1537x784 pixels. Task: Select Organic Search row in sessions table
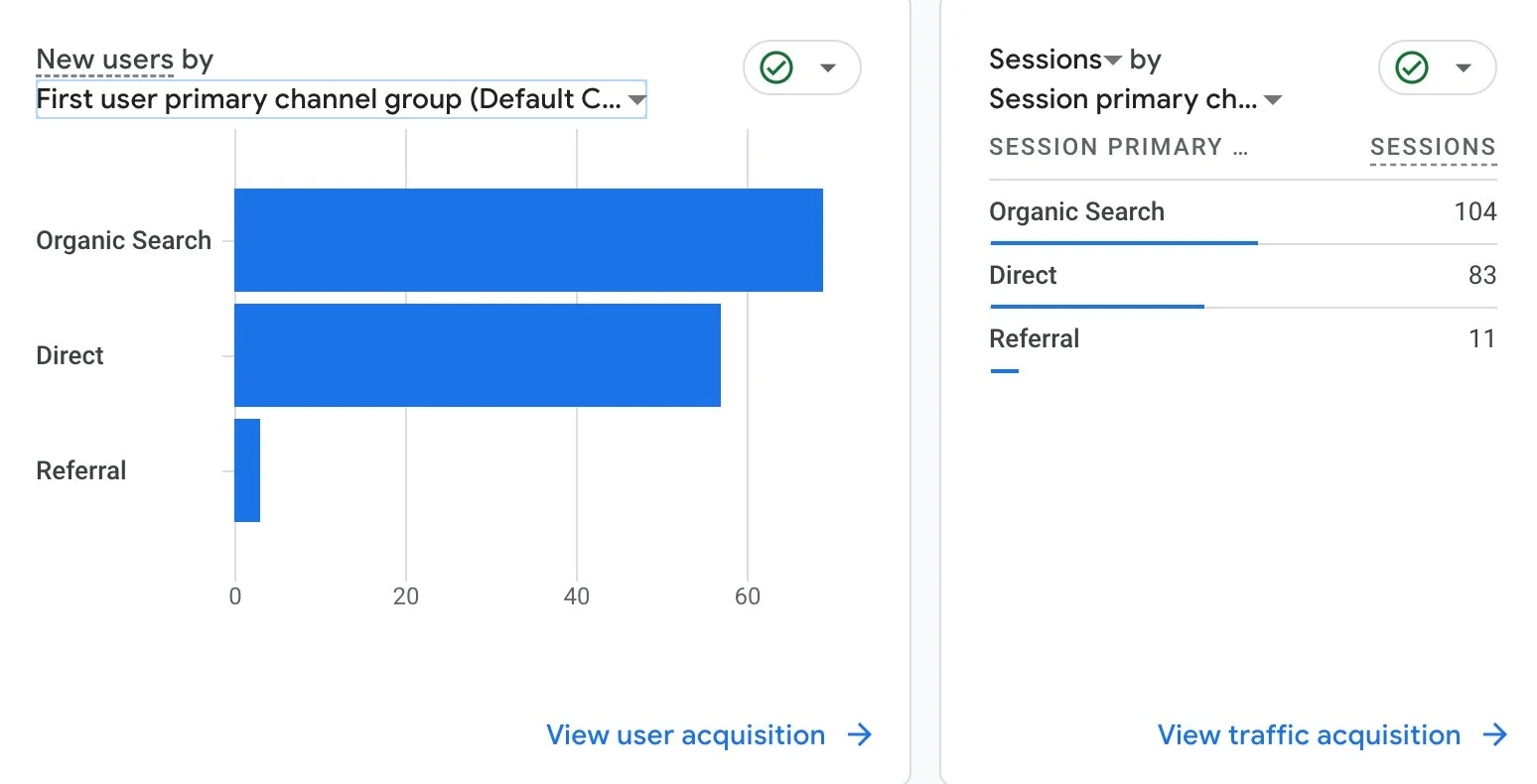pyautogui.click(x=1243, y=212)
